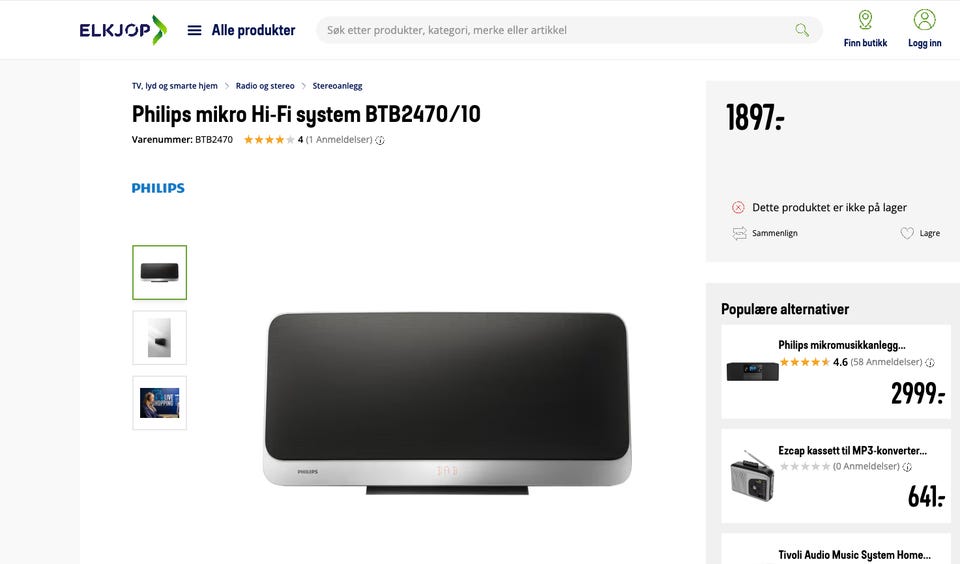
Task: Save product with the Lagre heart
Action: coord(920,233)
